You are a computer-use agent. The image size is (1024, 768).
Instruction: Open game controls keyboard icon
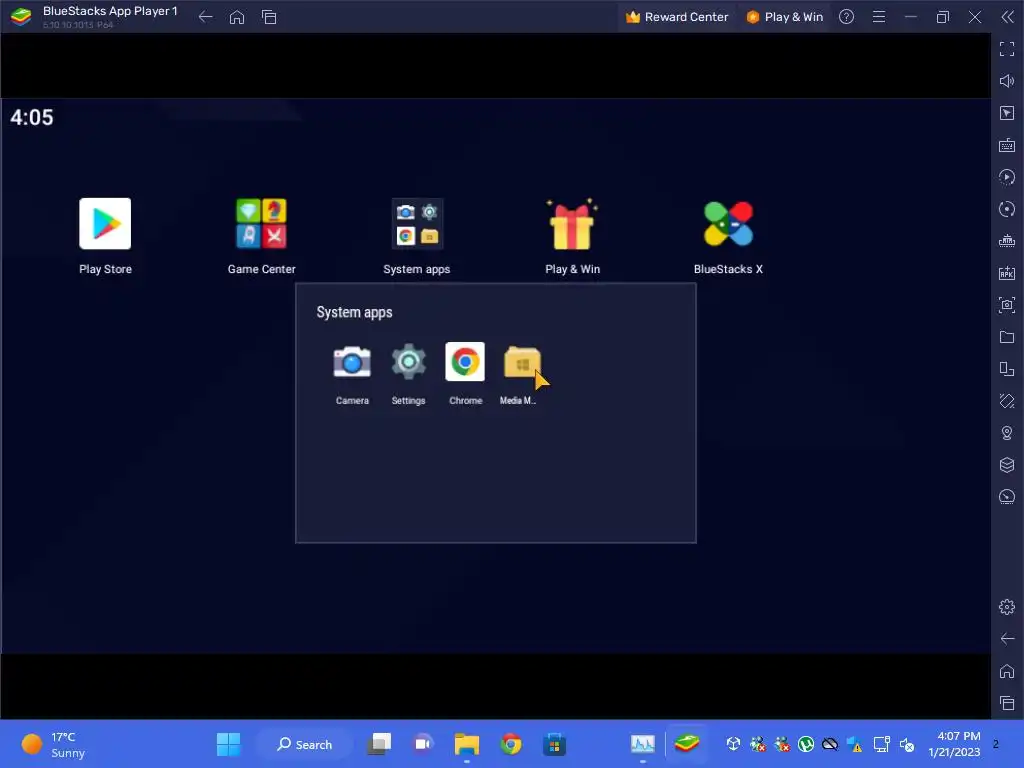click(1007, 145)
